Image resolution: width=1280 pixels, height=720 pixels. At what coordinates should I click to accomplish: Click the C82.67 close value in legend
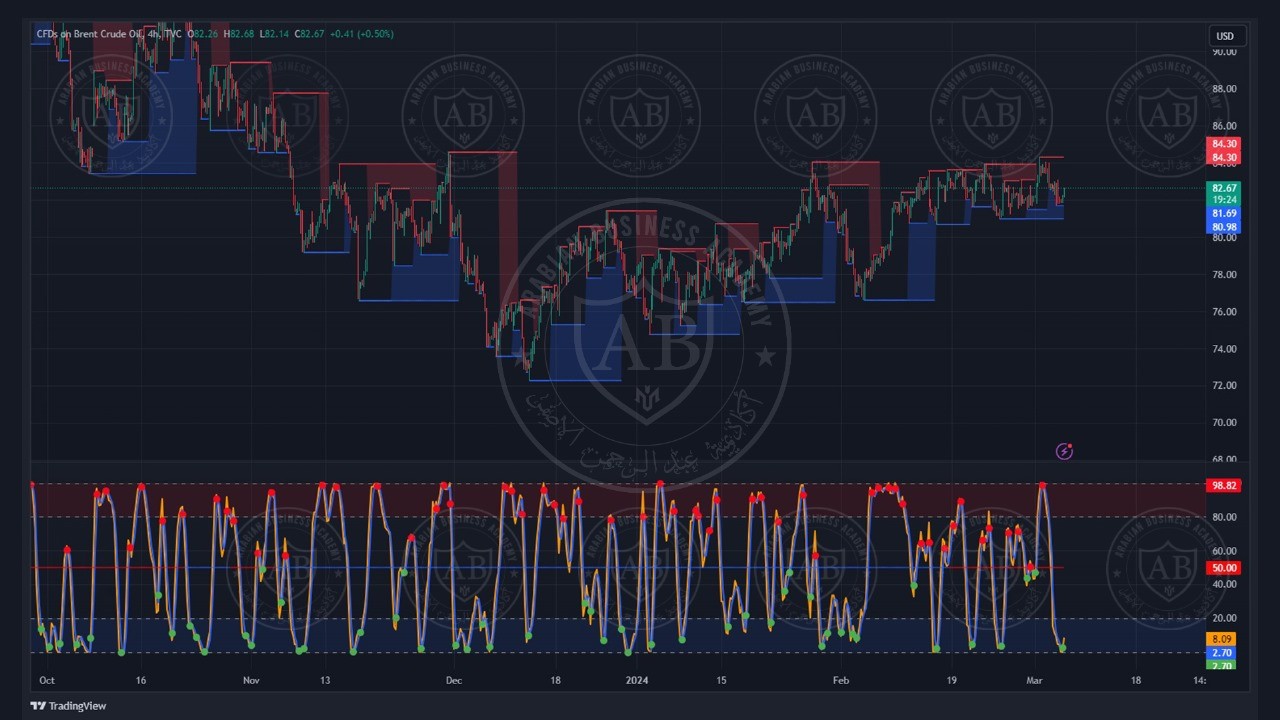coord(309,34)
